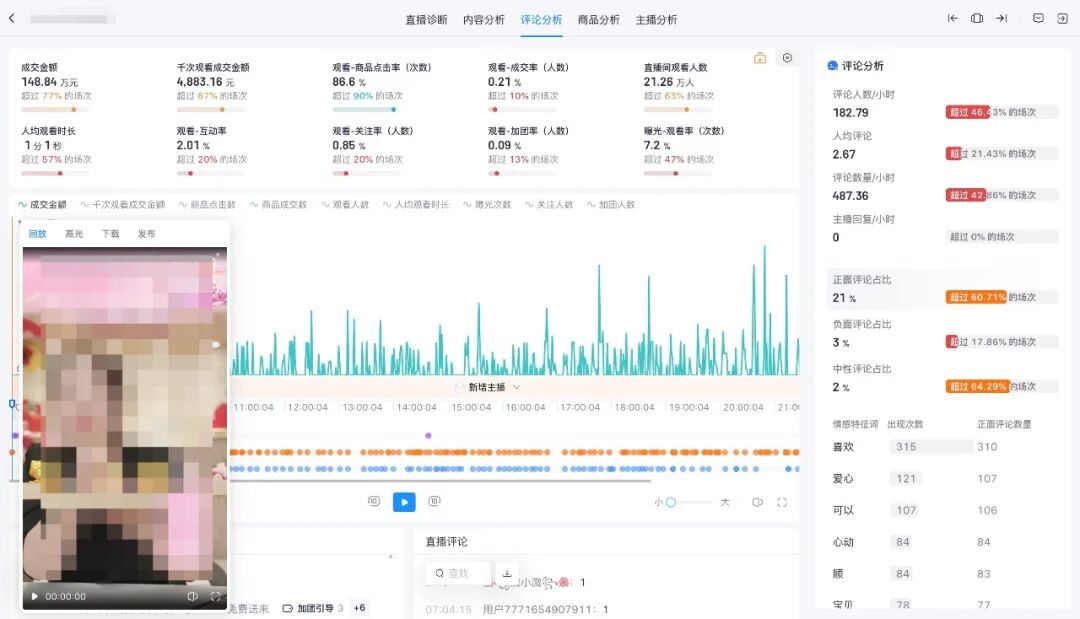Go back using the top-left arrow
The image size is (1080, 619).
pos(12,19)
